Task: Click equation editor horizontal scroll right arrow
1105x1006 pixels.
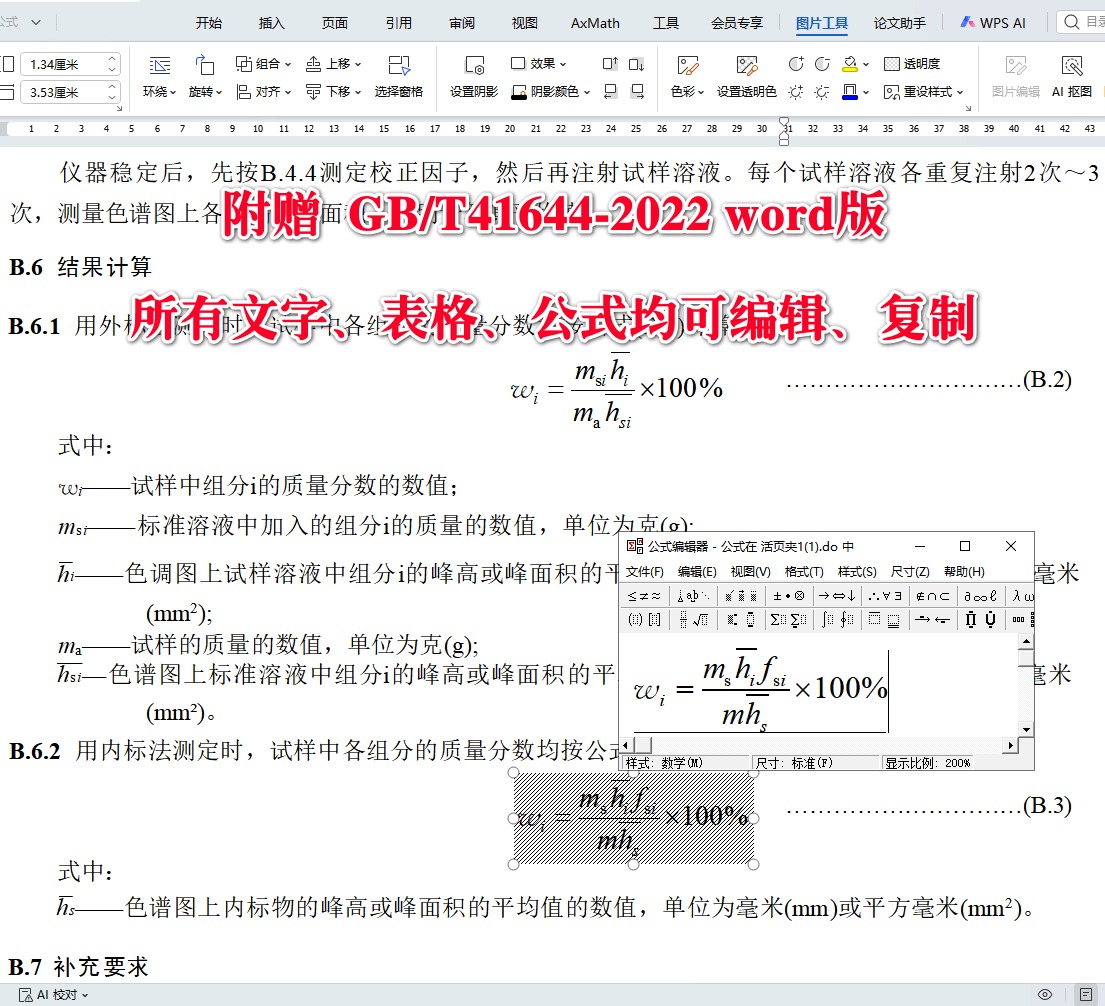Action: click(x=1011, y=745)
